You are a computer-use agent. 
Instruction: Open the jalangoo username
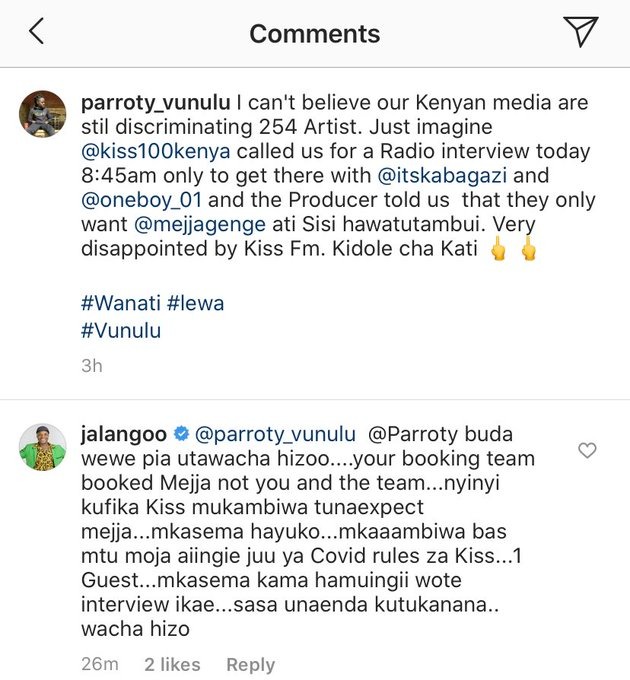(x=124, y=434)
